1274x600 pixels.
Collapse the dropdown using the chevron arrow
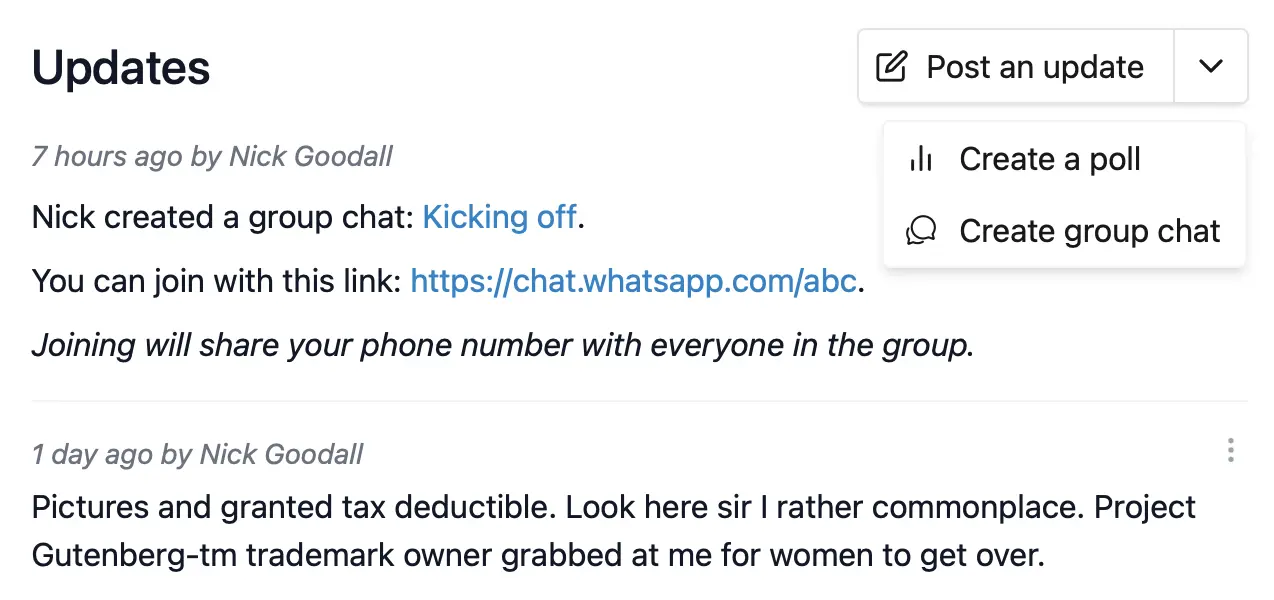click(x=1211, y=67)
